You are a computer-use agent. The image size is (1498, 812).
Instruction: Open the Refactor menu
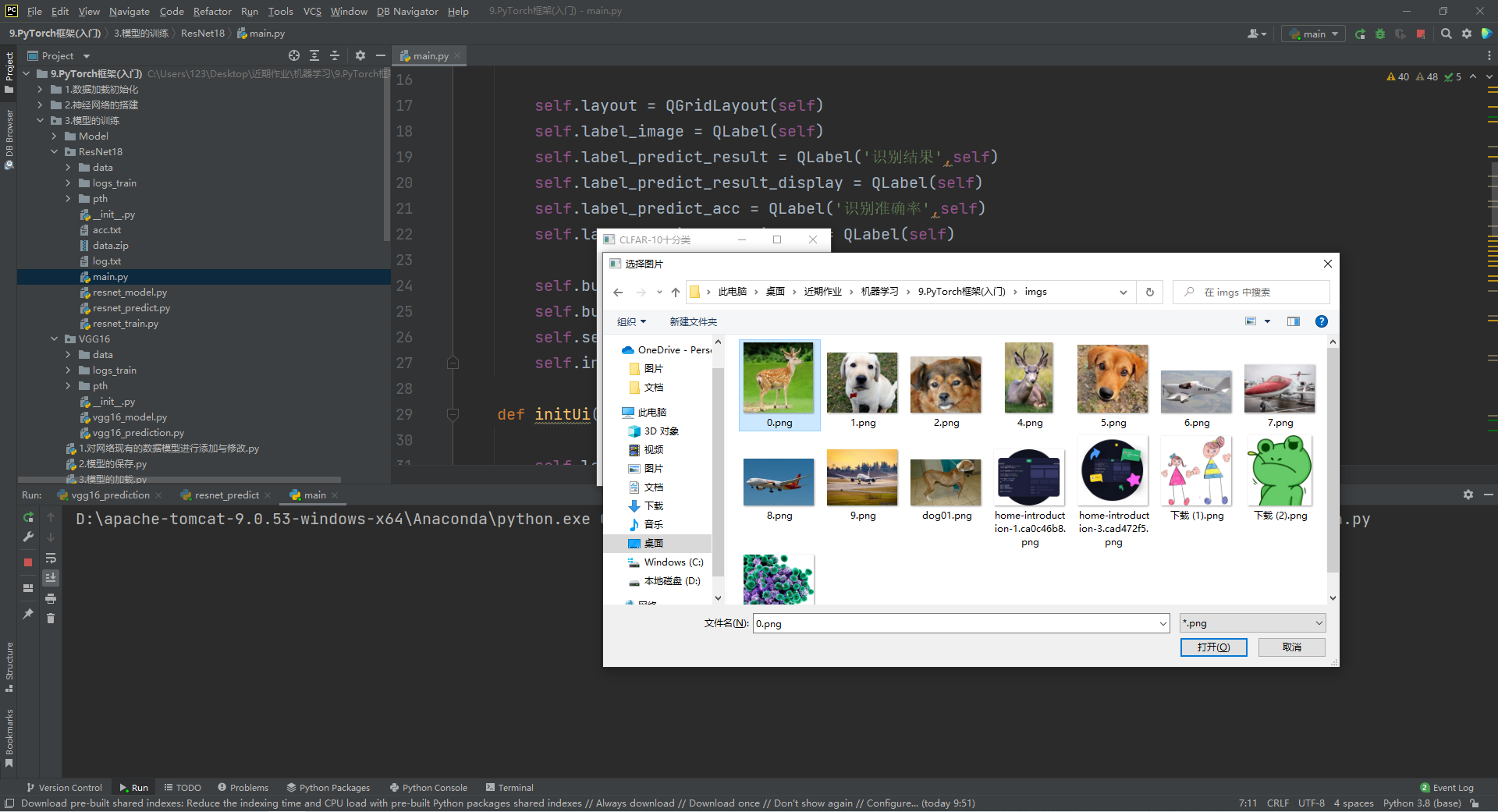pos(212,11)
